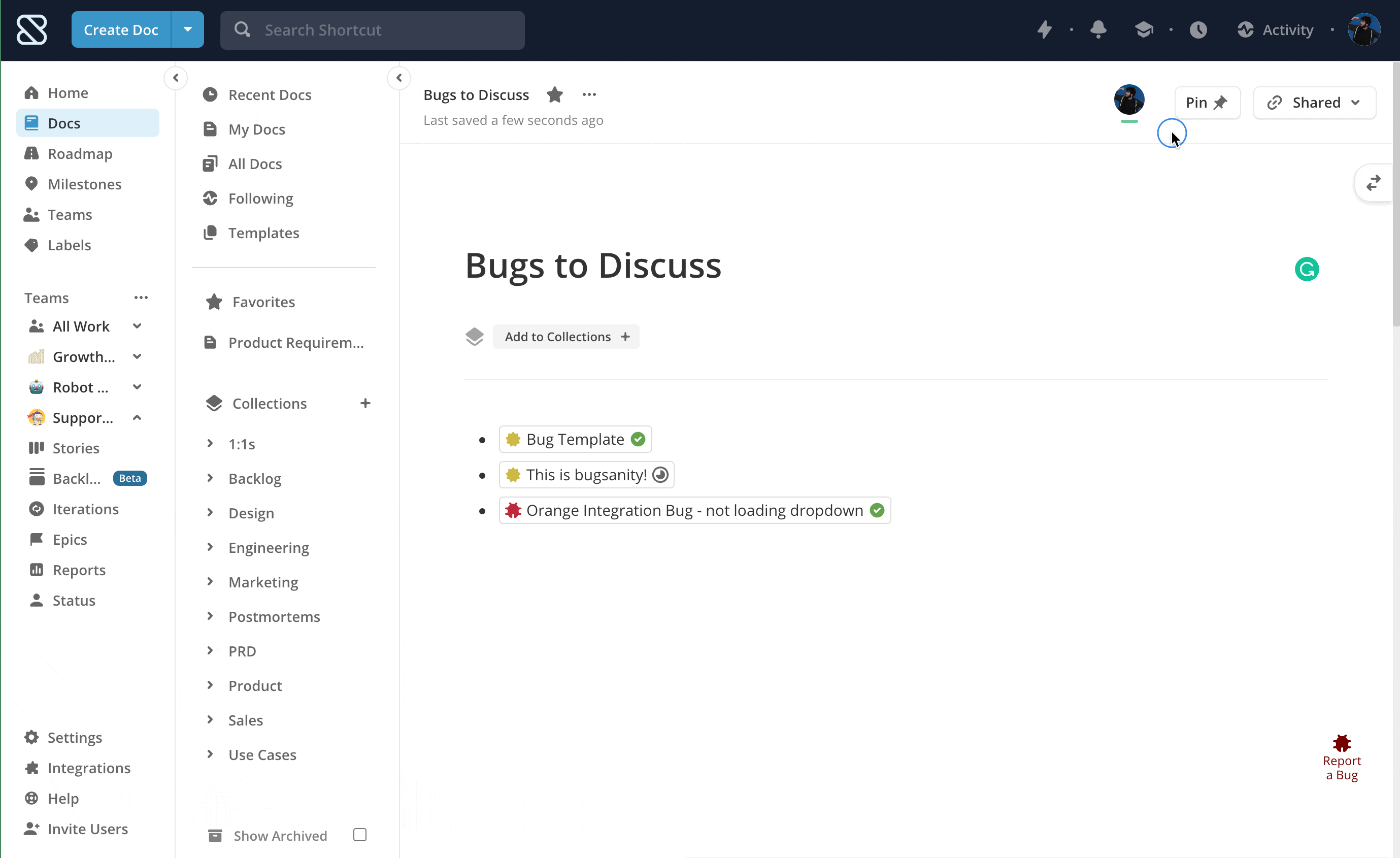Click Report a Bug
The width and height of the screenshot is (1400, 858).
(x=1342, y=758)
